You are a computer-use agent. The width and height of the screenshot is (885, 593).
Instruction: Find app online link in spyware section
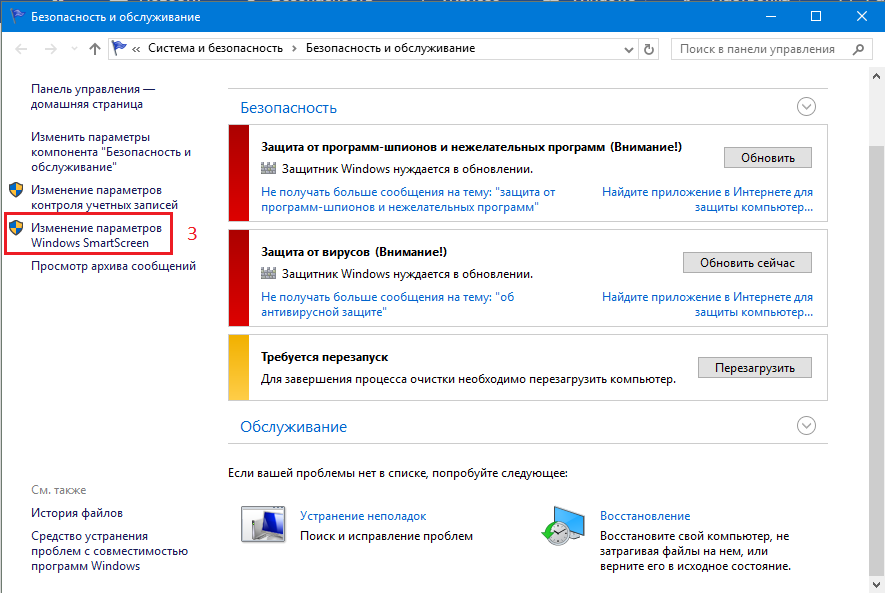pos(708,200)
